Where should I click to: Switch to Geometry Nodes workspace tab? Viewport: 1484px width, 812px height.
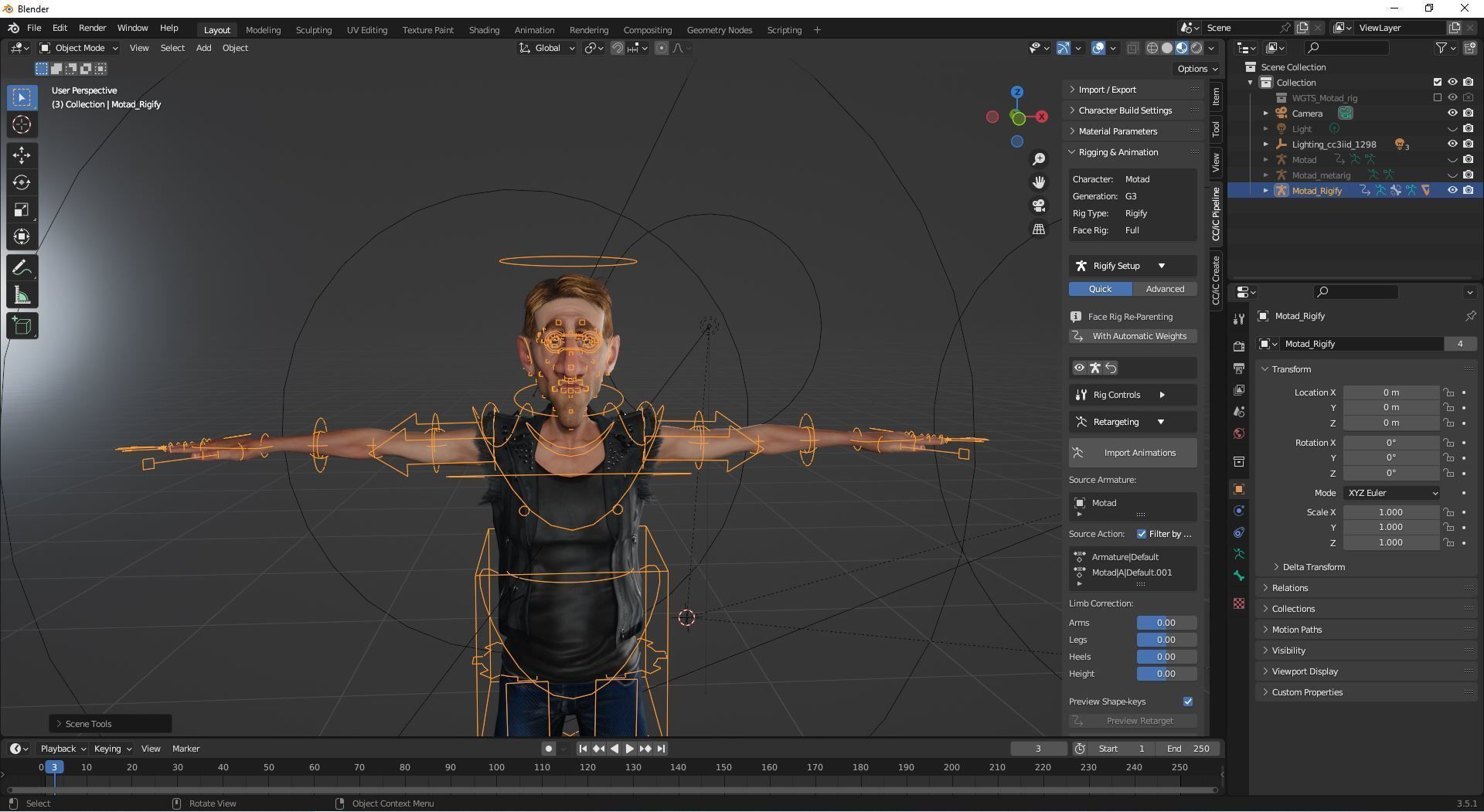pyautogui.click(x=719, y=30)
